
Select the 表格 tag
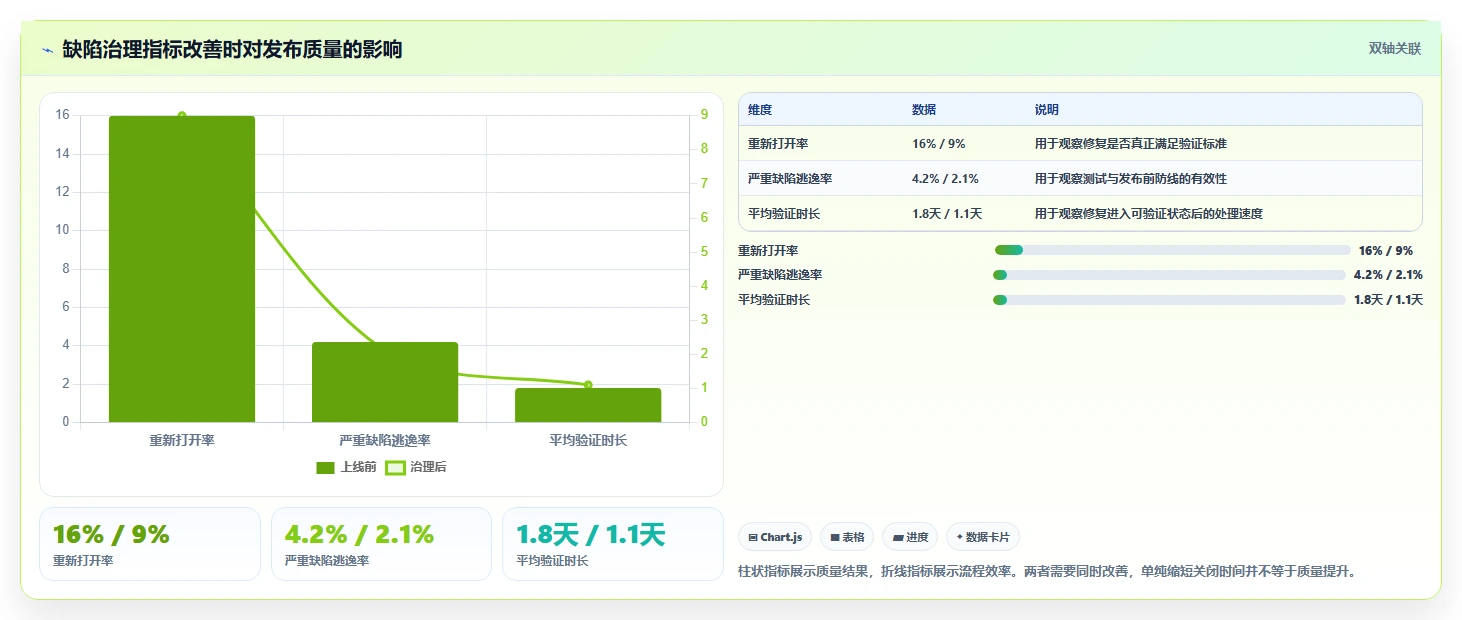click(847, 537)
